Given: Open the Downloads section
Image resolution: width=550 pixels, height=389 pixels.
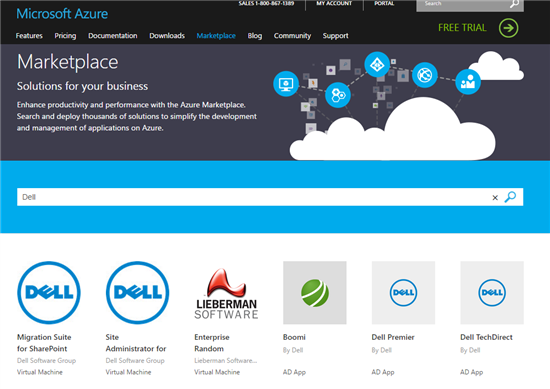Looking at the screenshot, I should 167,36.
